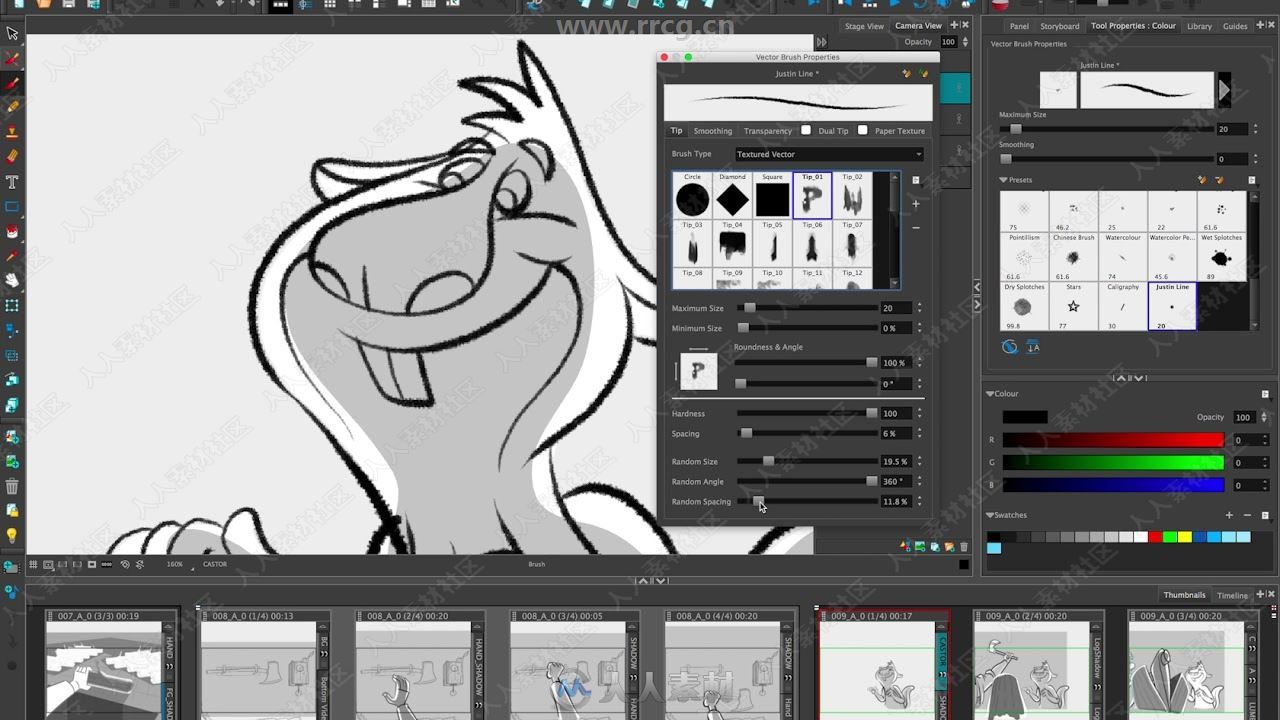1280x720 pixels.
Task: Click the red R colour slider
Action: [x=1113, y=440]
